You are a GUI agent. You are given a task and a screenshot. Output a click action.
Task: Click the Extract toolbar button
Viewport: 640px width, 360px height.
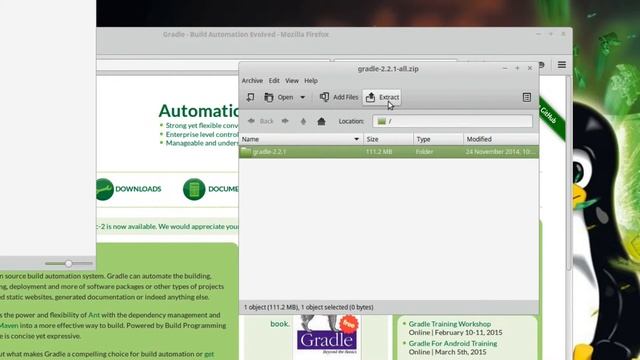point(382,97)
